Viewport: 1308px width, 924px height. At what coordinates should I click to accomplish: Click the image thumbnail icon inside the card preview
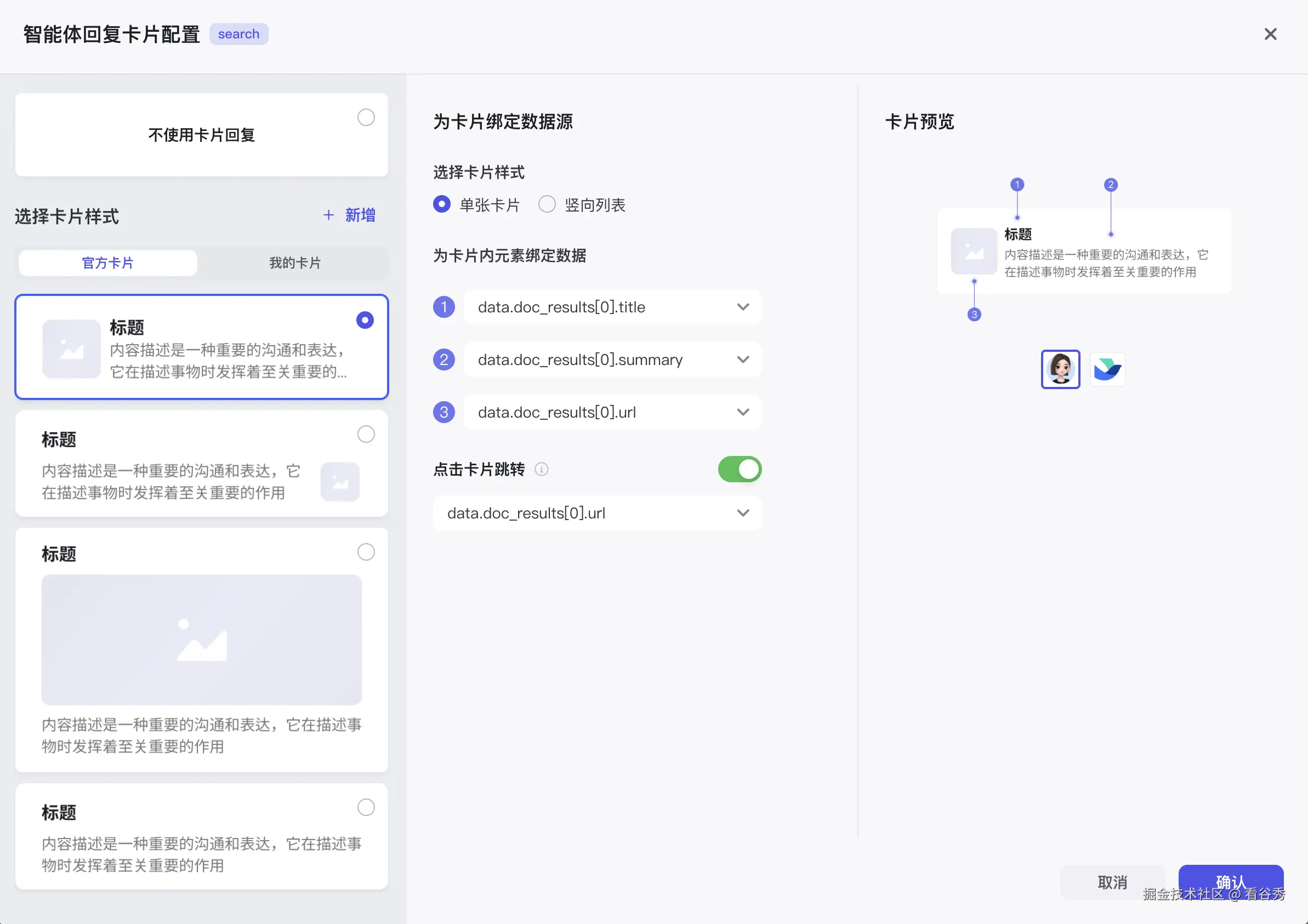974,252
